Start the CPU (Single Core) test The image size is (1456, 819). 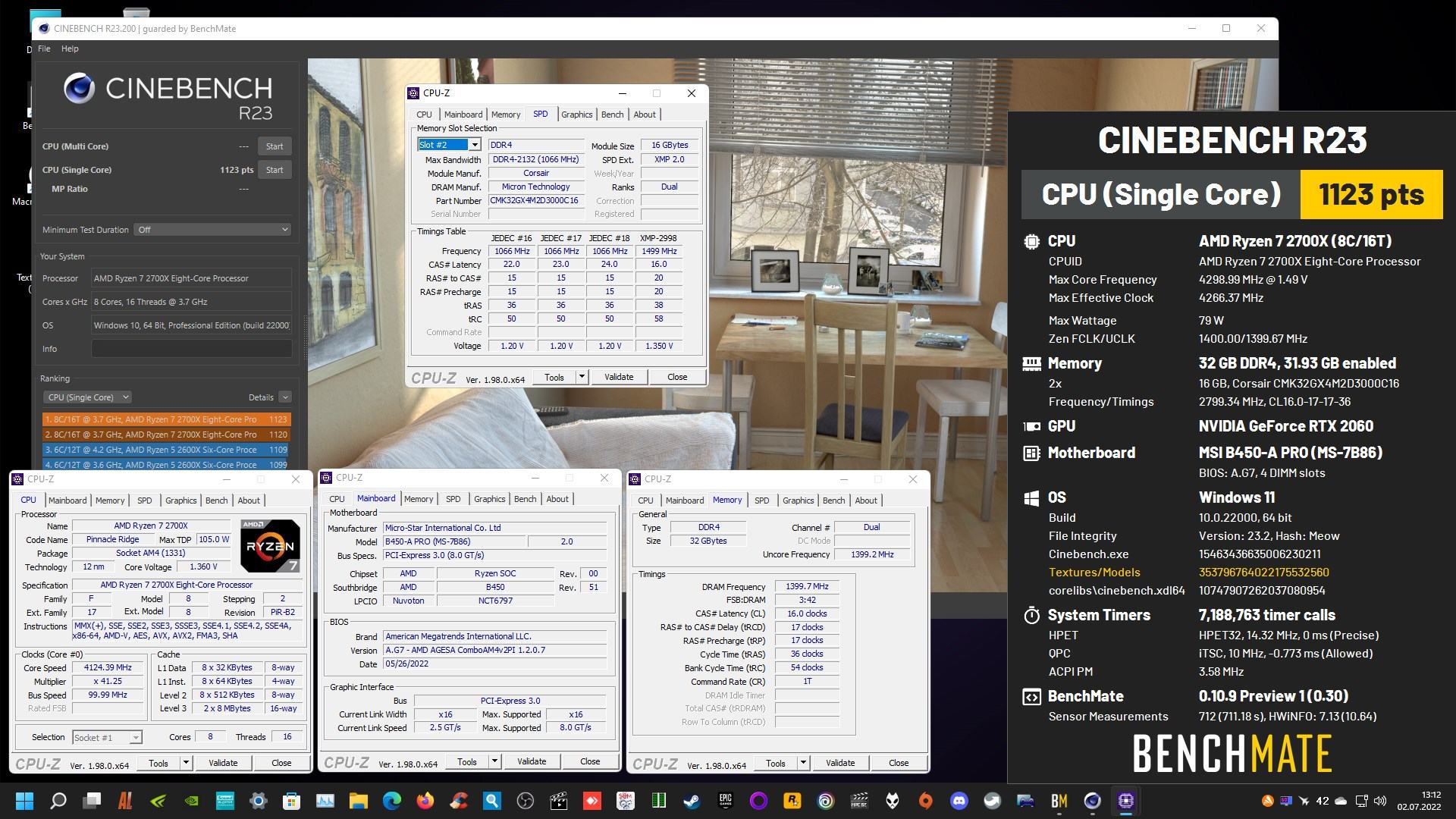pyautogui.click(x=275, y=170)
